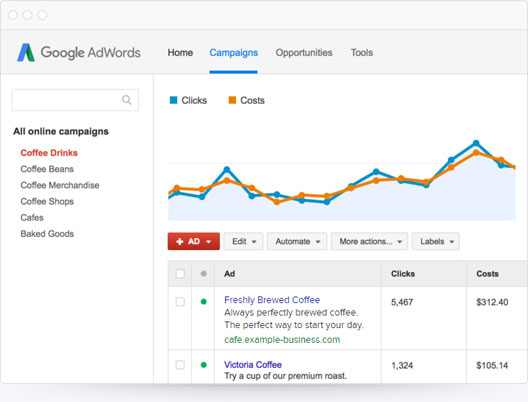
Task: Click the search magnifier icon
Action: [127, 100]
